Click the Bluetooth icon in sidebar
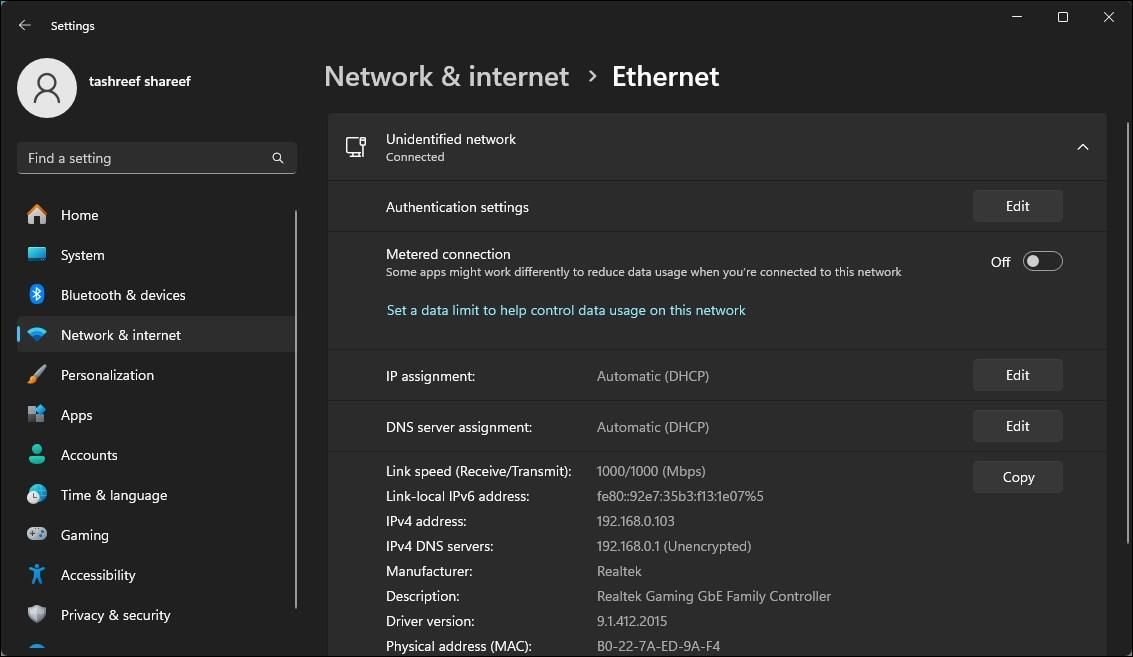The height and width of the screenshot is (657, 1133). (x=37, y=295)
